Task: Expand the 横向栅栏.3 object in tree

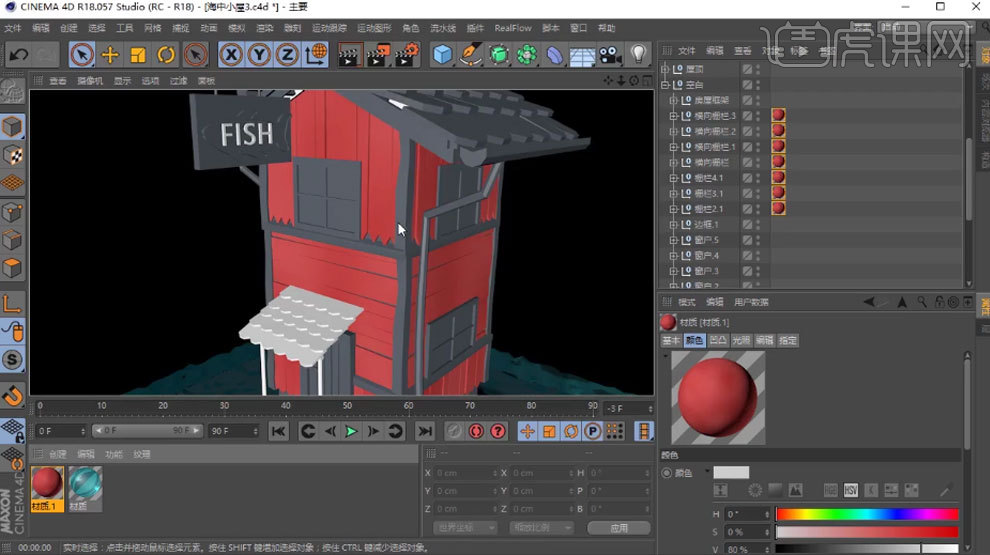Action: tap(673, 116)
